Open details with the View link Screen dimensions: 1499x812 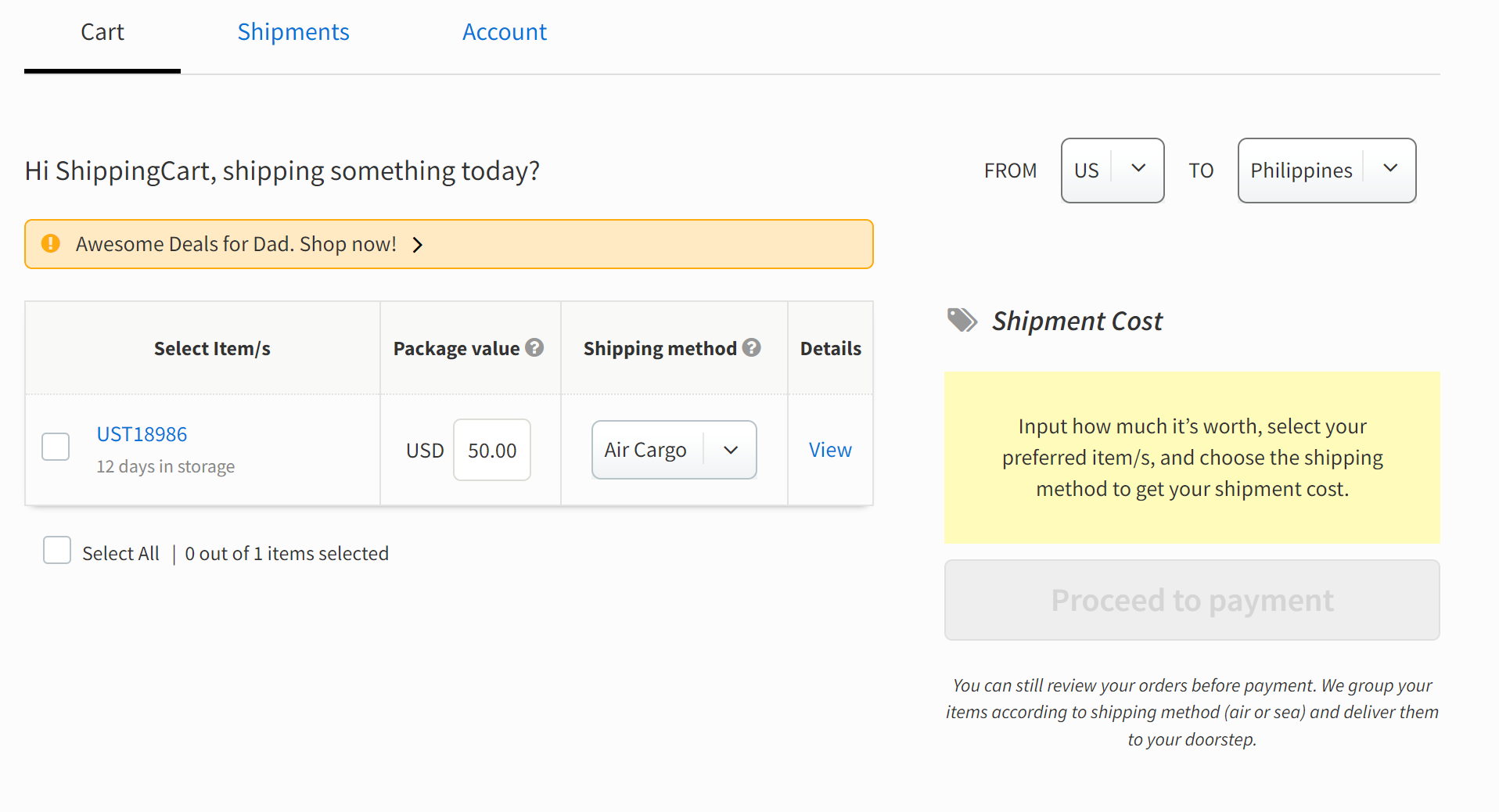(829, 449)
